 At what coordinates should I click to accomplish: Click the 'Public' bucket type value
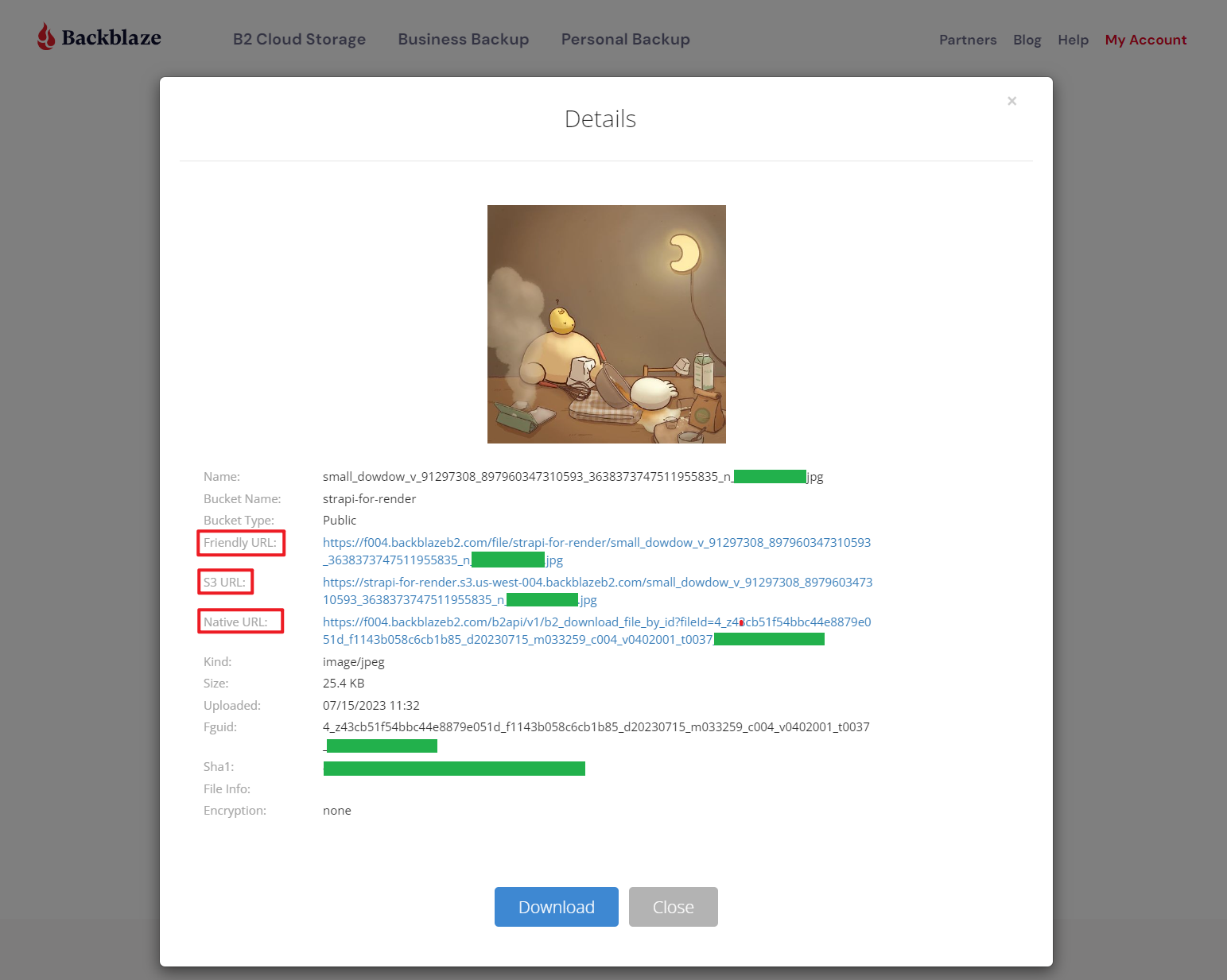tap(340, 520)
